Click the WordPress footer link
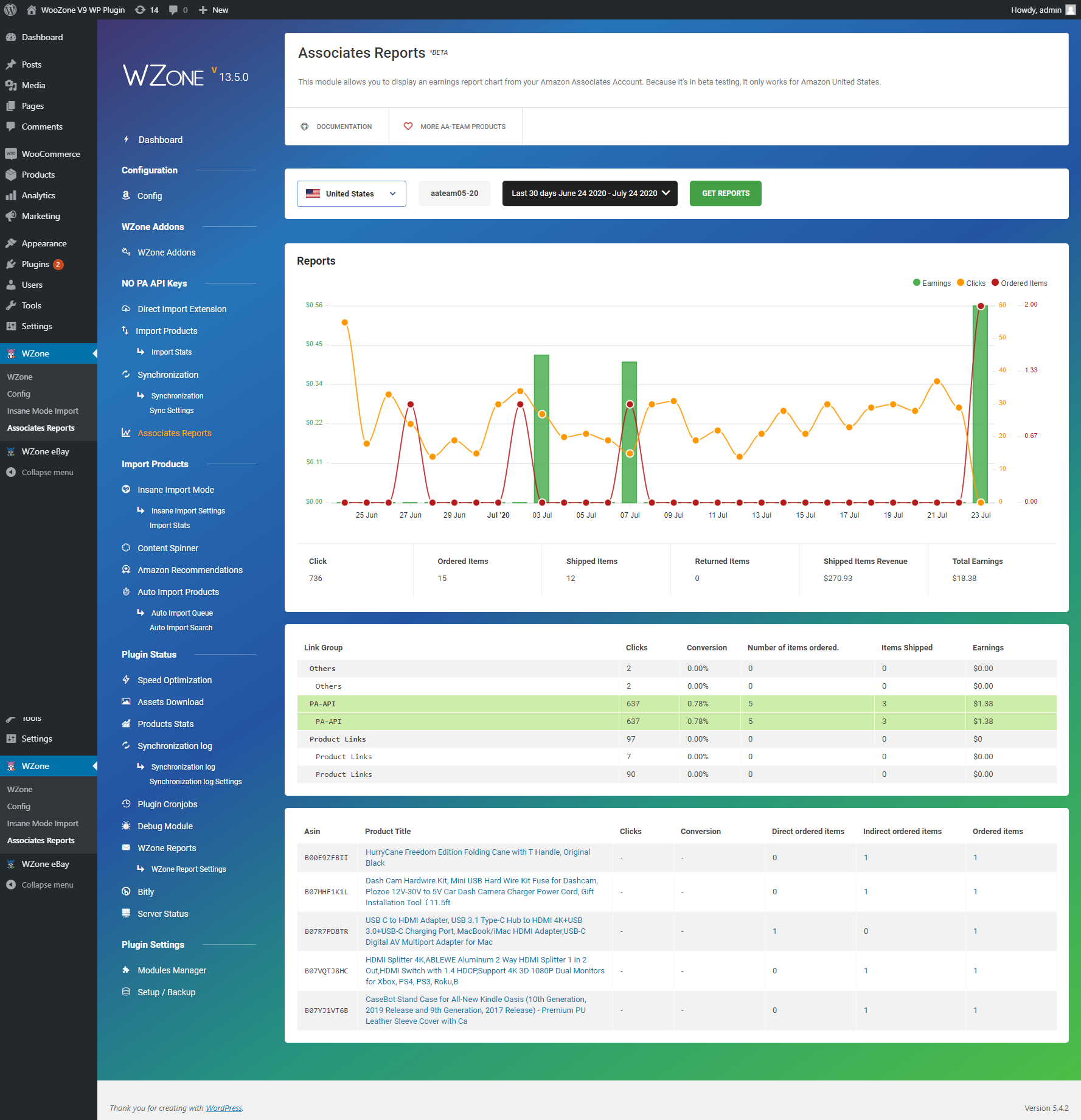This screenshot has height=1120, width=1081. tap(224, 1108)
